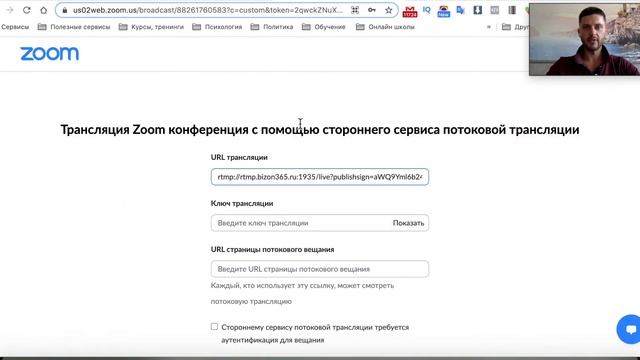Click the 'URL трансляции' label
This screenshot has height=360, width=640.
pos(239,157)
